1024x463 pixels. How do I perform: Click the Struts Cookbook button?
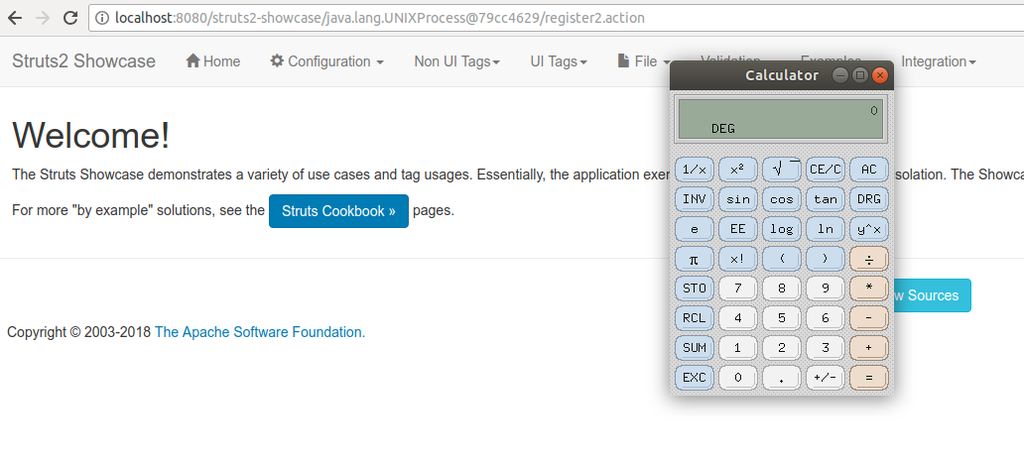tap(339, 211)
